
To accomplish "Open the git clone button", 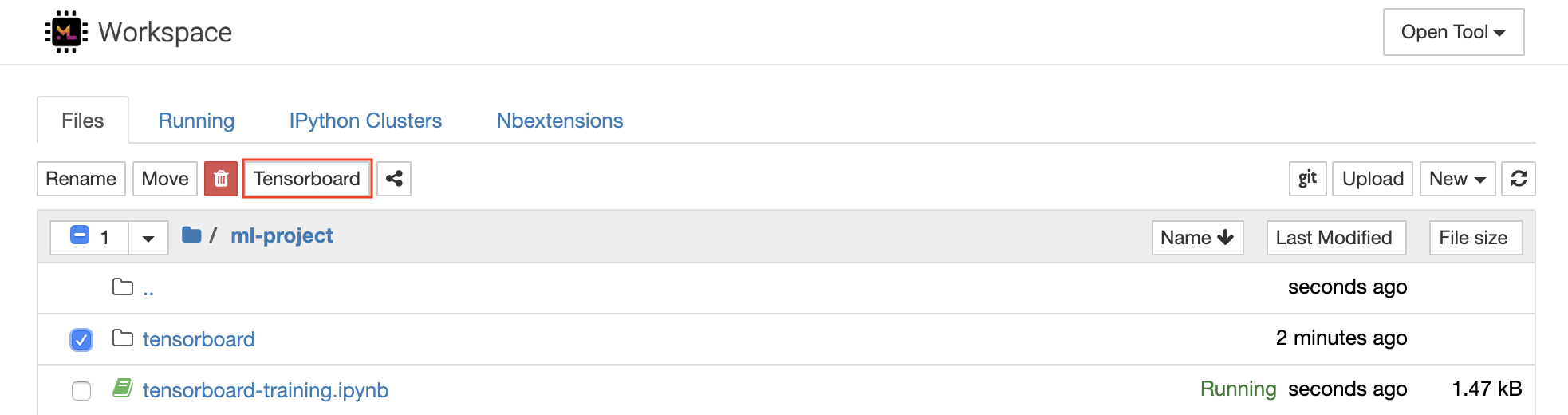I will [x=1307, y=179].
